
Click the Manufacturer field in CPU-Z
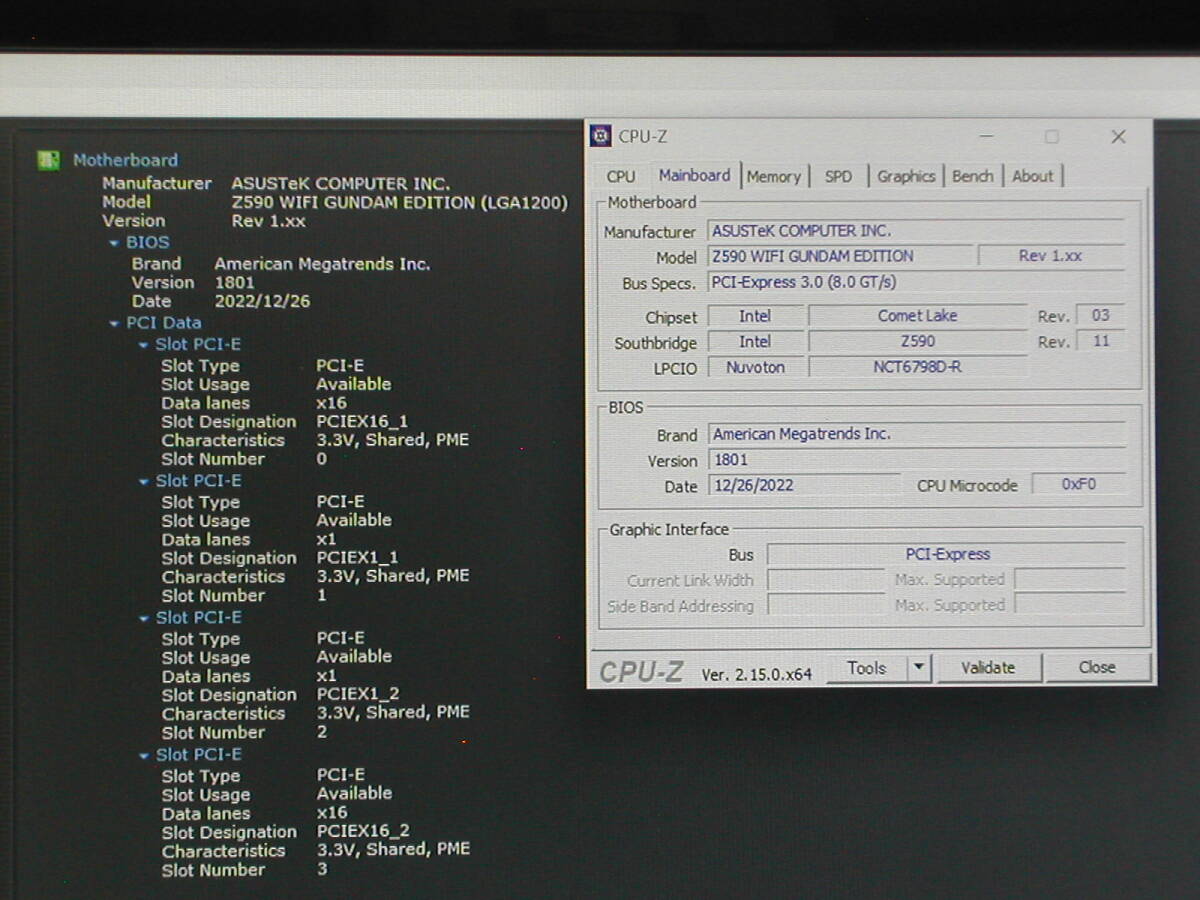pyautogui.click(x=916, y=231)
